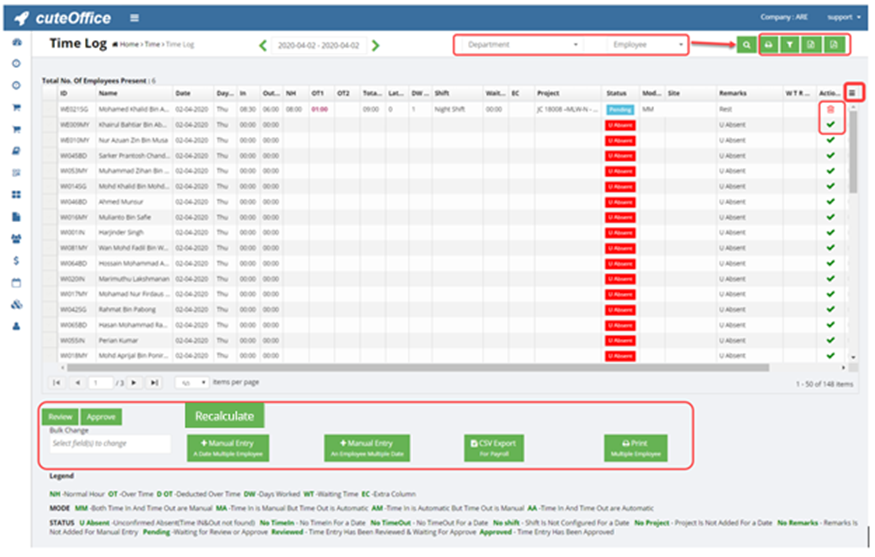
Task: Toggle the hamburger menu beside cuteOffice logo
Action: click(x=134, y=18)
